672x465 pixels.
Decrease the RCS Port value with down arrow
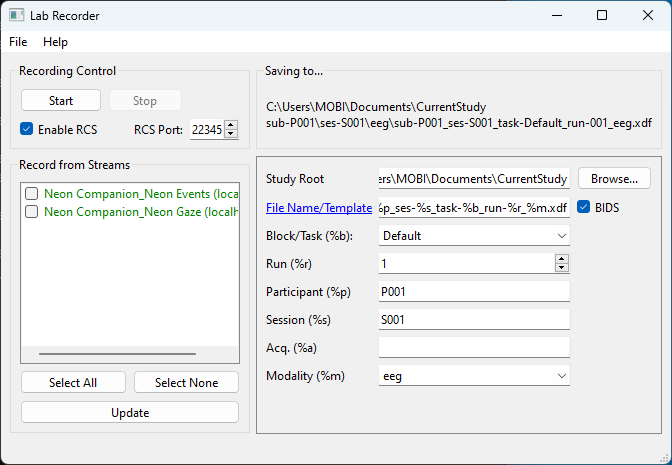231,134
